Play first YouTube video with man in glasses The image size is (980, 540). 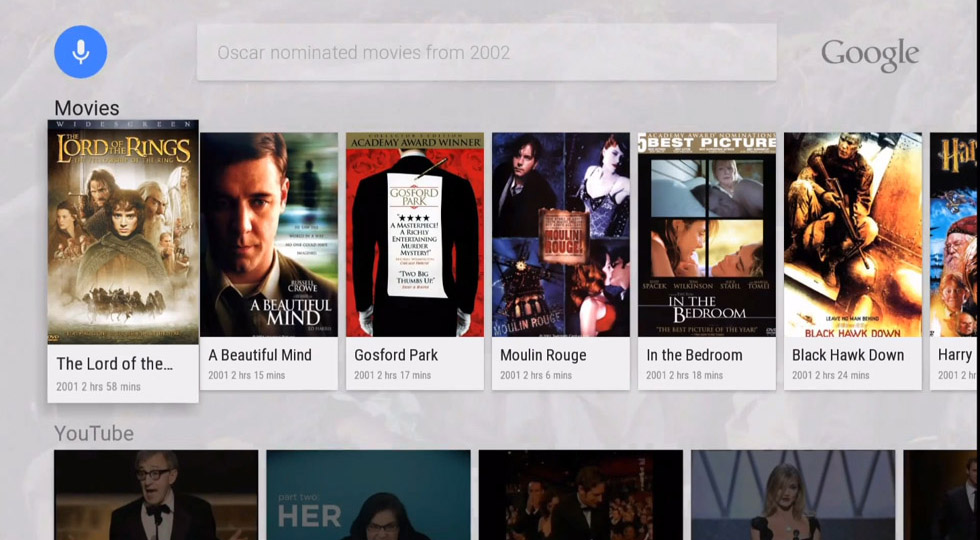[x=156, y=495]
